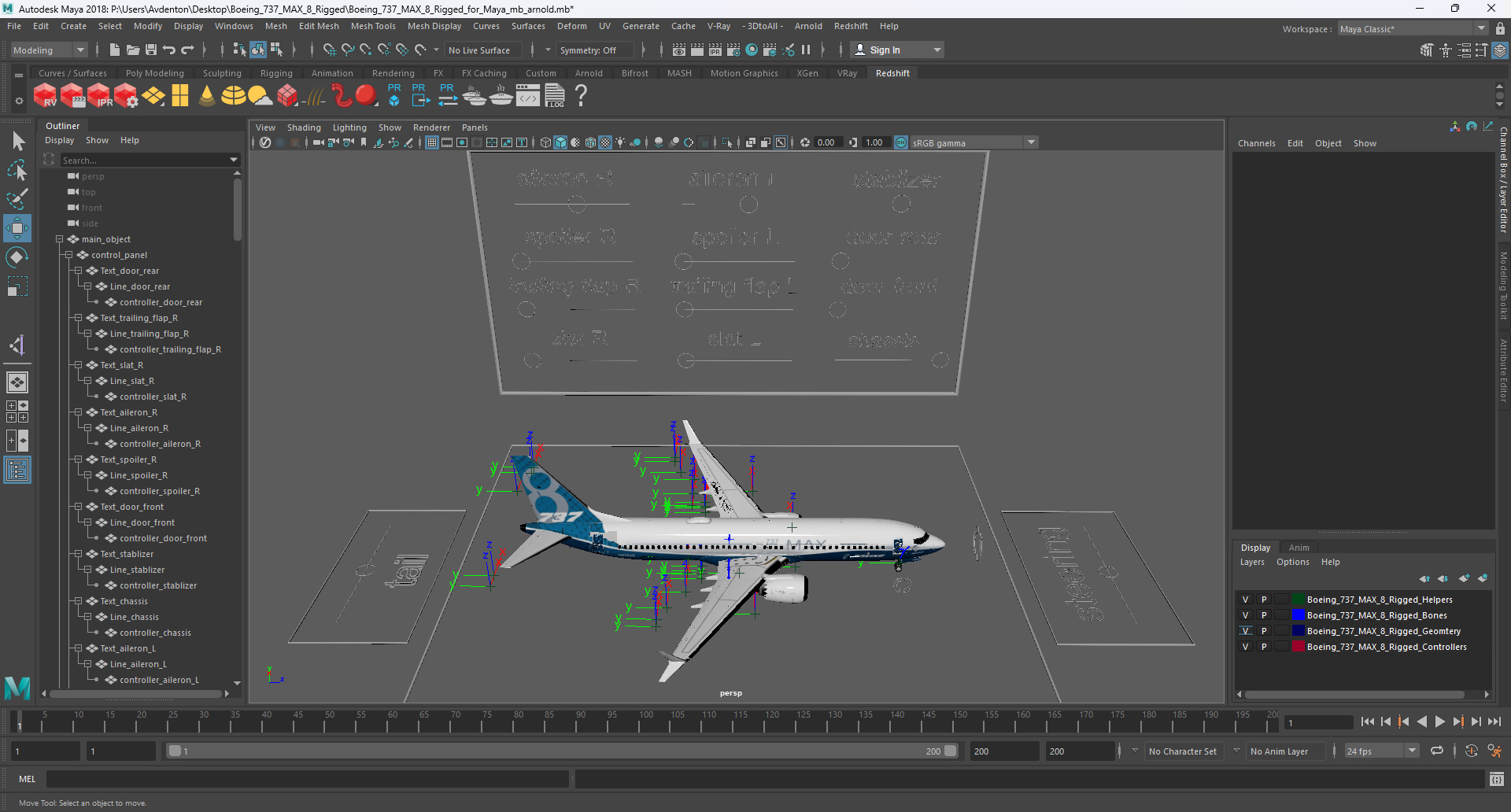Open the sRGB gamma view transform dropdown
This screenshot has height=812, width=1511.
tap(974, 142)
